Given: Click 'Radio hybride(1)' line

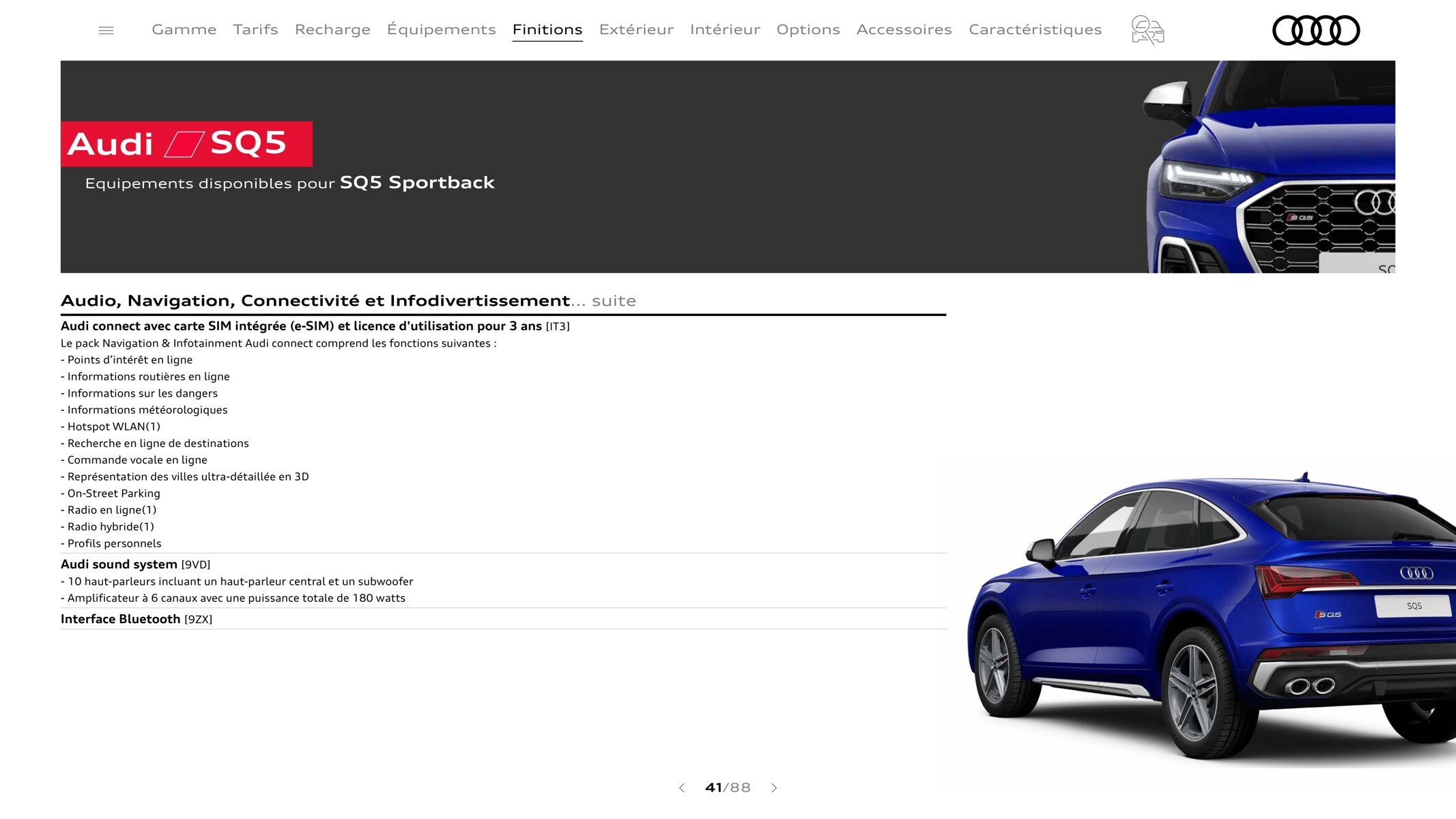Looking at the screenshot, I should [108, 527].
